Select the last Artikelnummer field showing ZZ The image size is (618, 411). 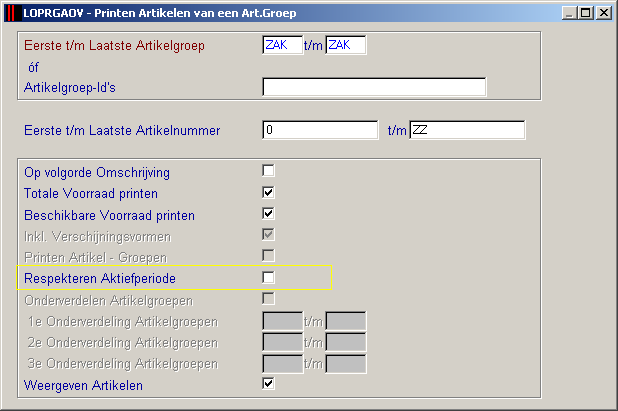click(x=467, y=130)
